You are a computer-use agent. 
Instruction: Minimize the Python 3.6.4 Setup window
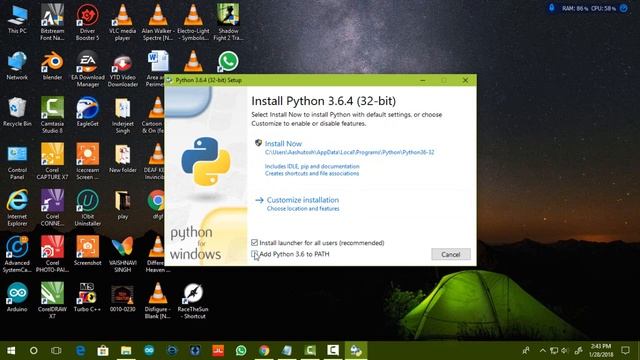[x=423, y=80]
